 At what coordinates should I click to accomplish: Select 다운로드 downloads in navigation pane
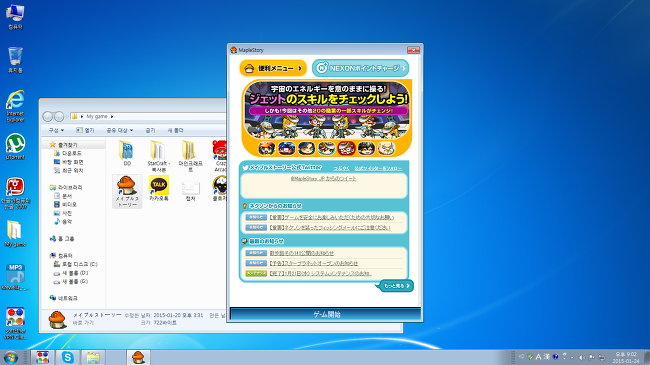[x=71, y=153]
